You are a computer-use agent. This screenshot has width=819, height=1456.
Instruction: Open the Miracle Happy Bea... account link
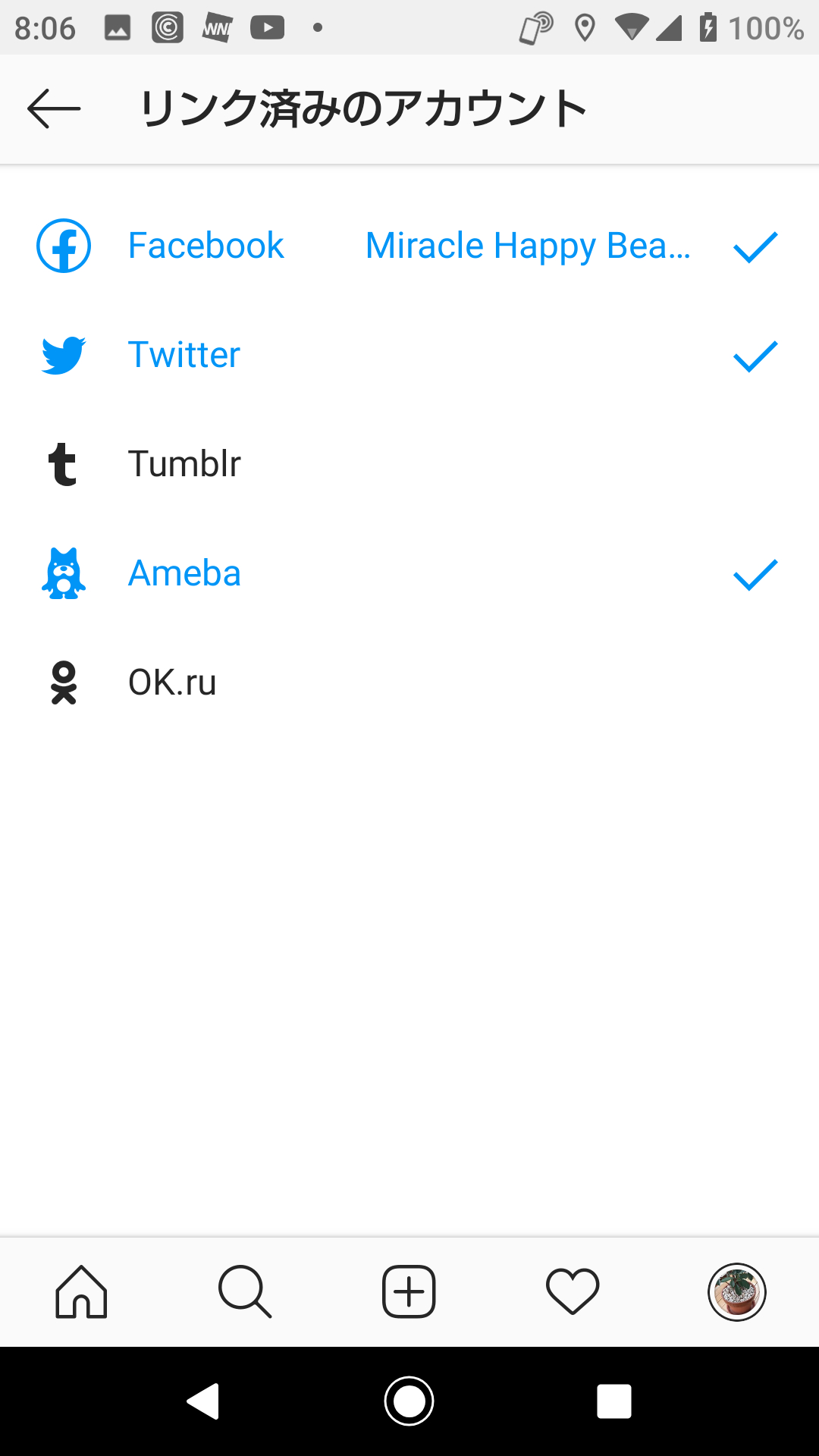[x=528, y=246]
